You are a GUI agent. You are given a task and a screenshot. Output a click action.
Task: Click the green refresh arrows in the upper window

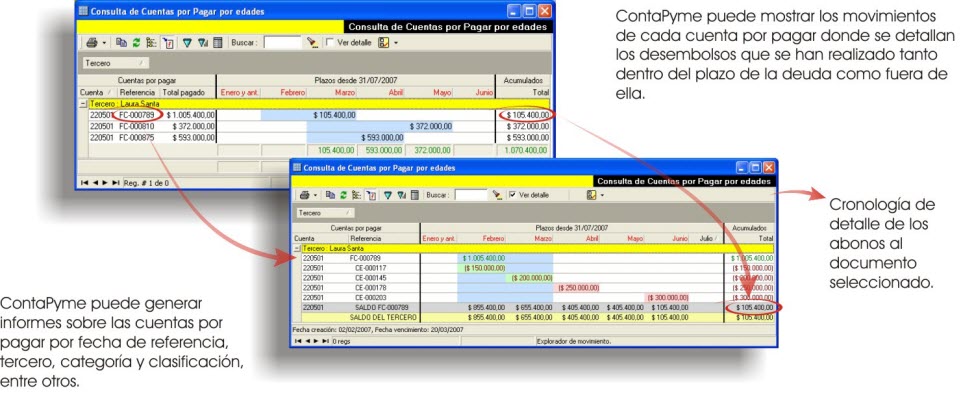pos(137,43)
